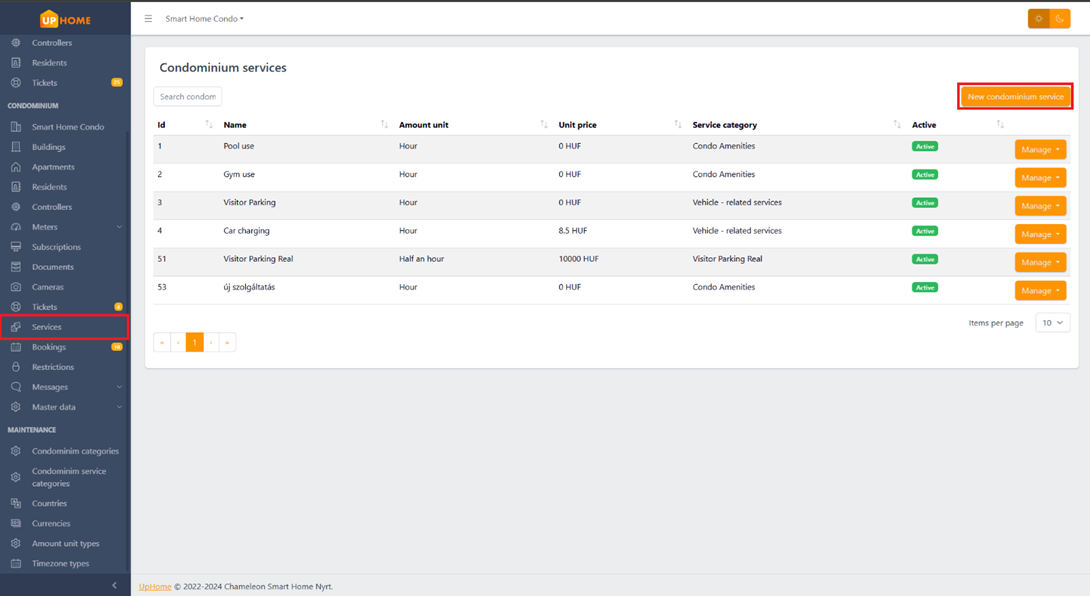Open Bookings in the sidebar
The width and height of the screenshot is (1090, 596).
tap(49, 347)
